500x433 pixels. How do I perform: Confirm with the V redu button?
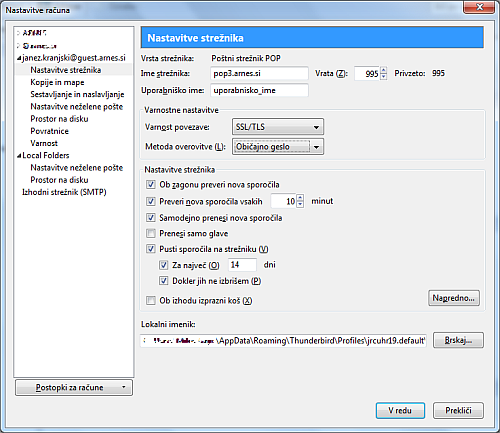point(400,410)
